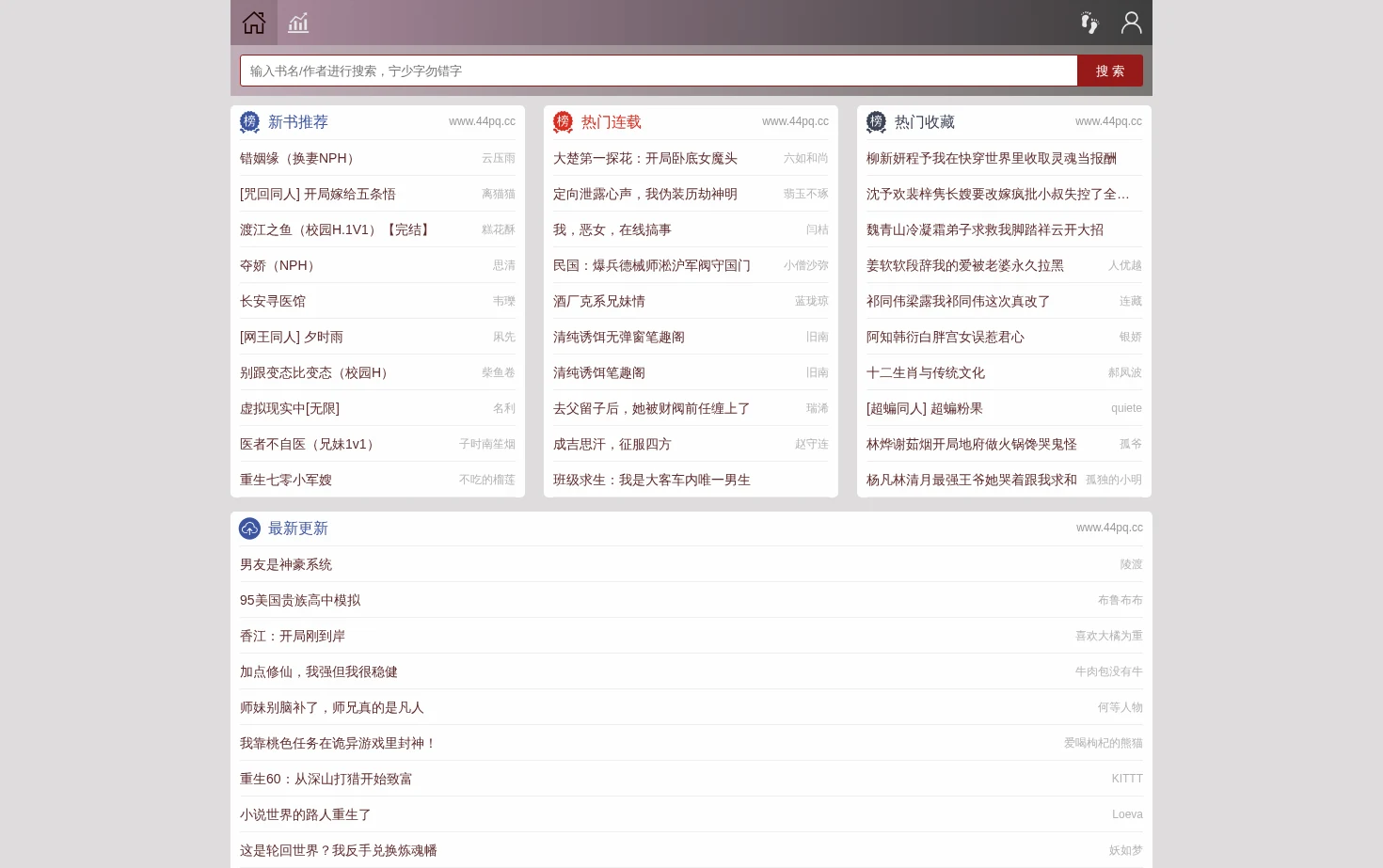Image resolution: width=1383 pixels, height=868 pixels.
Task: Open 十二生肖与传统文化
Action: [926, 372]
